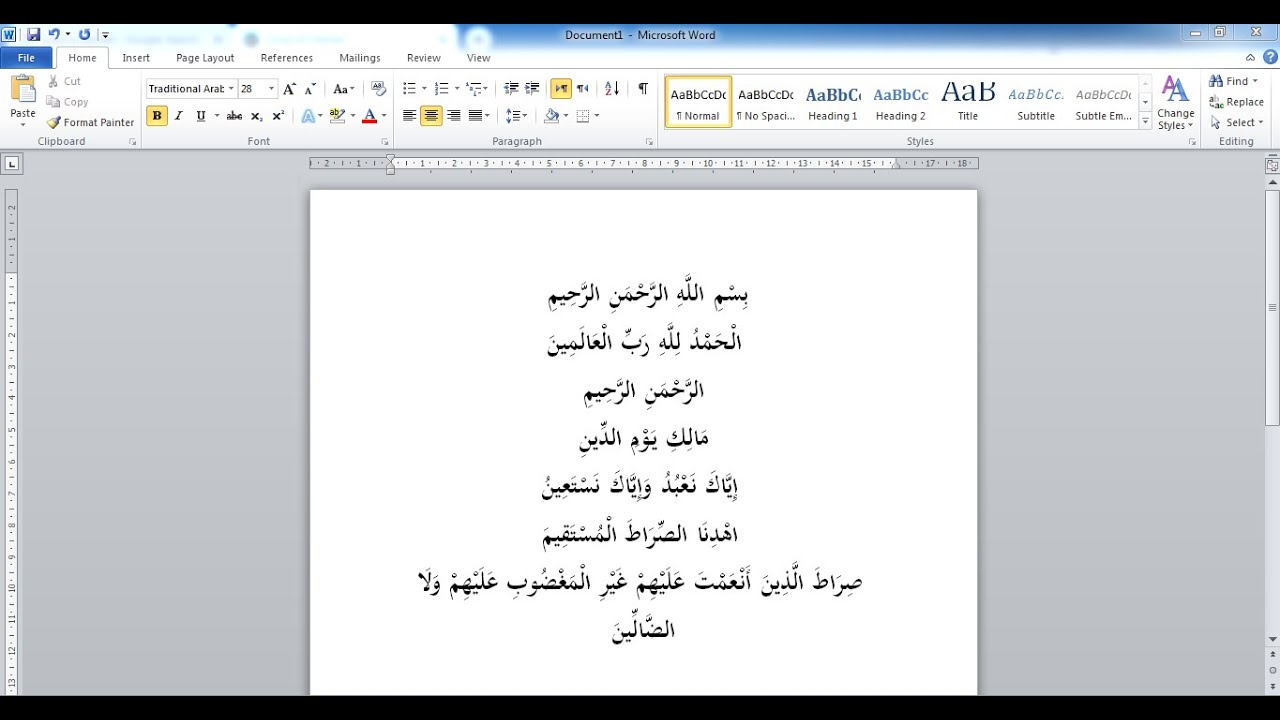Screen dimensions: 1280x720
Task: Click the tab selector at ruler corner
Action: [x=11, y=163]
